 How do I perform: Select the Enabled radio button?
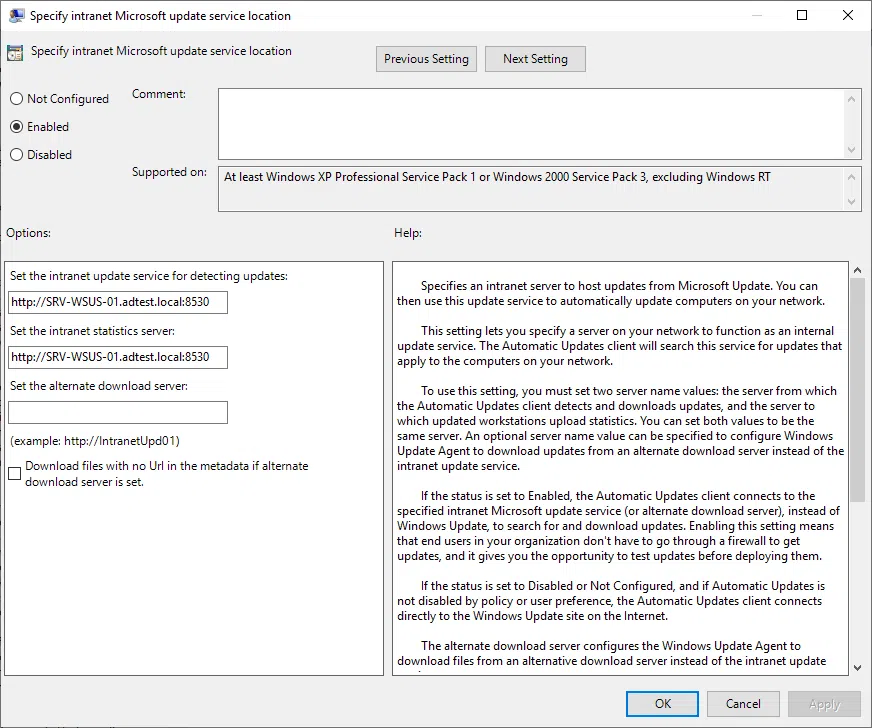(x=16, y=127)
